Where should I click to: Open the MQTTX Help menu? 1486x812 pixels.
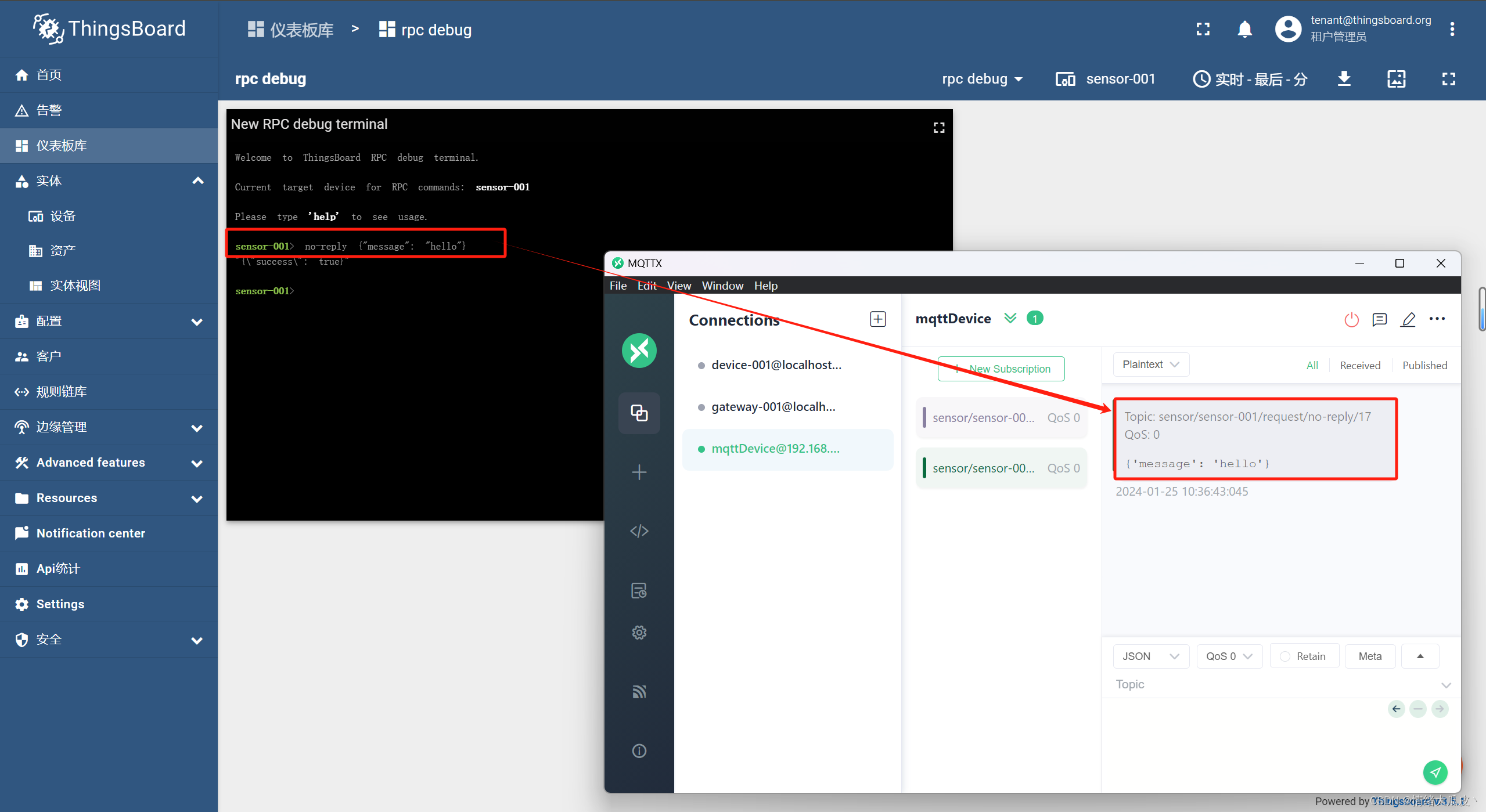click(765, 286)
